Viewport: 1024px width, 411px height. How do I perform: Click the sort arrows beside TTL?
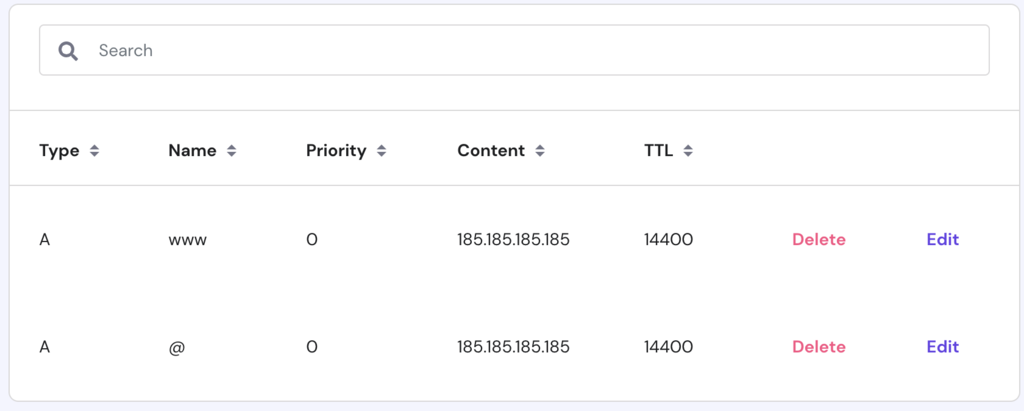[688, 151]
